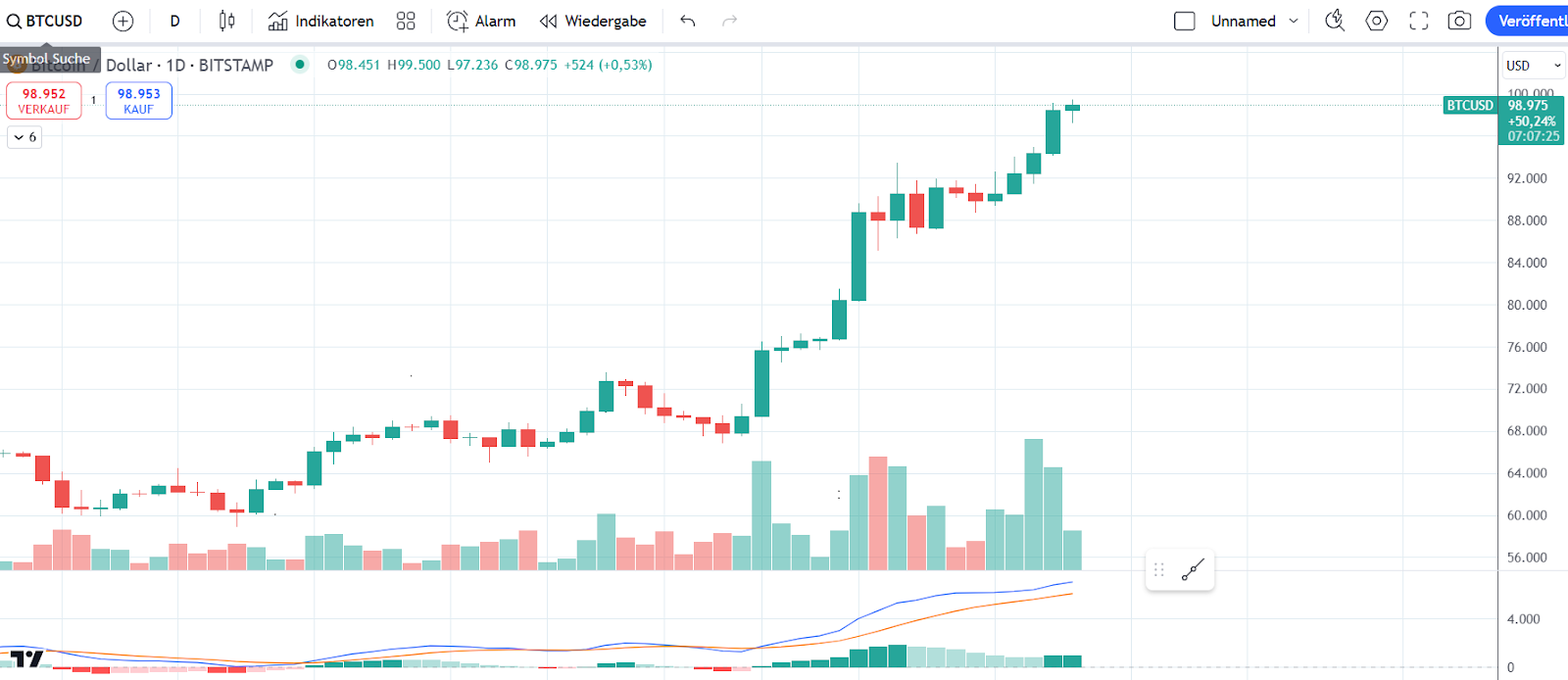Click the 76.000 price axis label
Screen dimensions: 1568x680
pos(1527,347)
